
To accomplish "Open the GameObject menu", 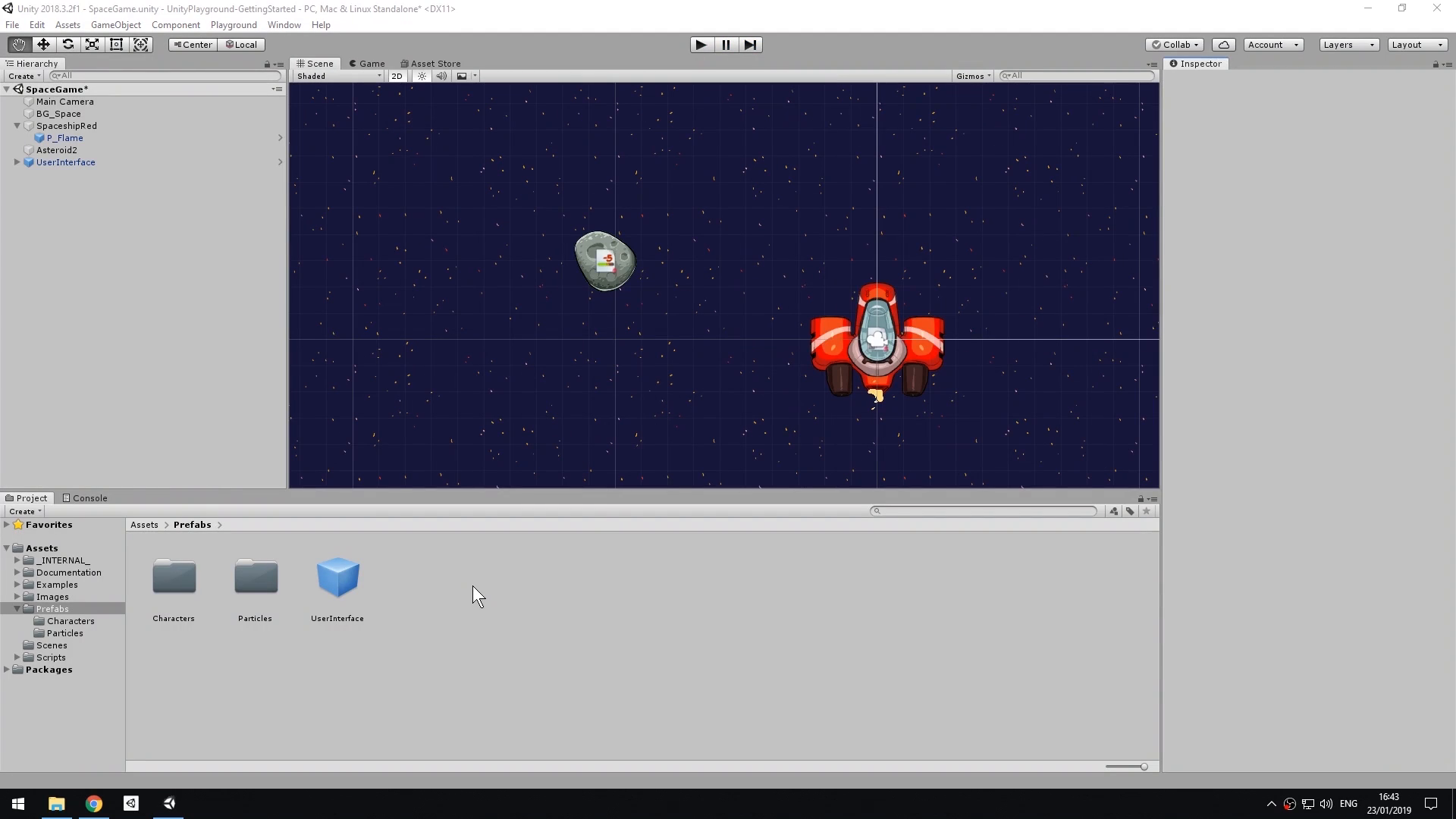I will [x=116, y=25].
